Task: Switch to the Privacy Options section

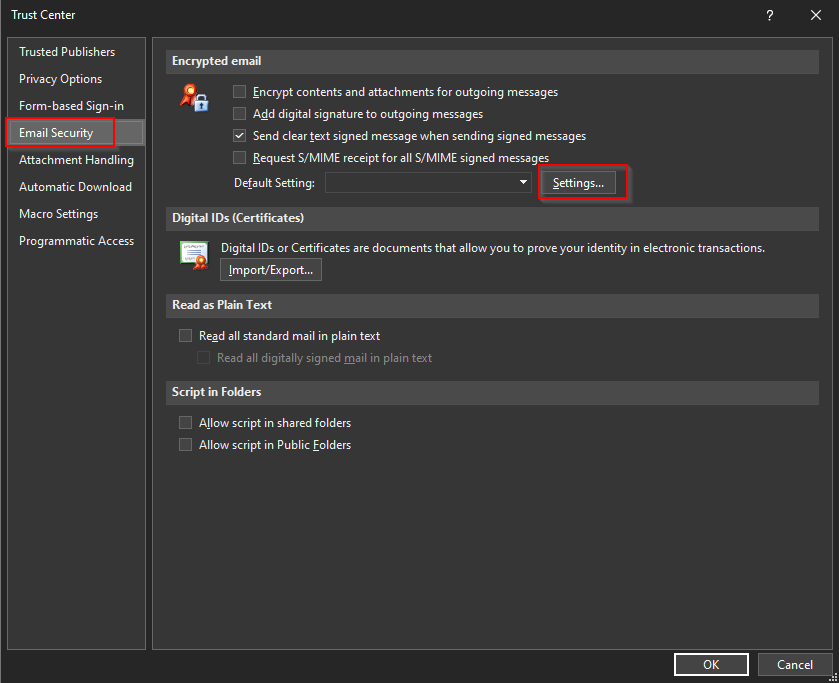Action: (60, 79)
